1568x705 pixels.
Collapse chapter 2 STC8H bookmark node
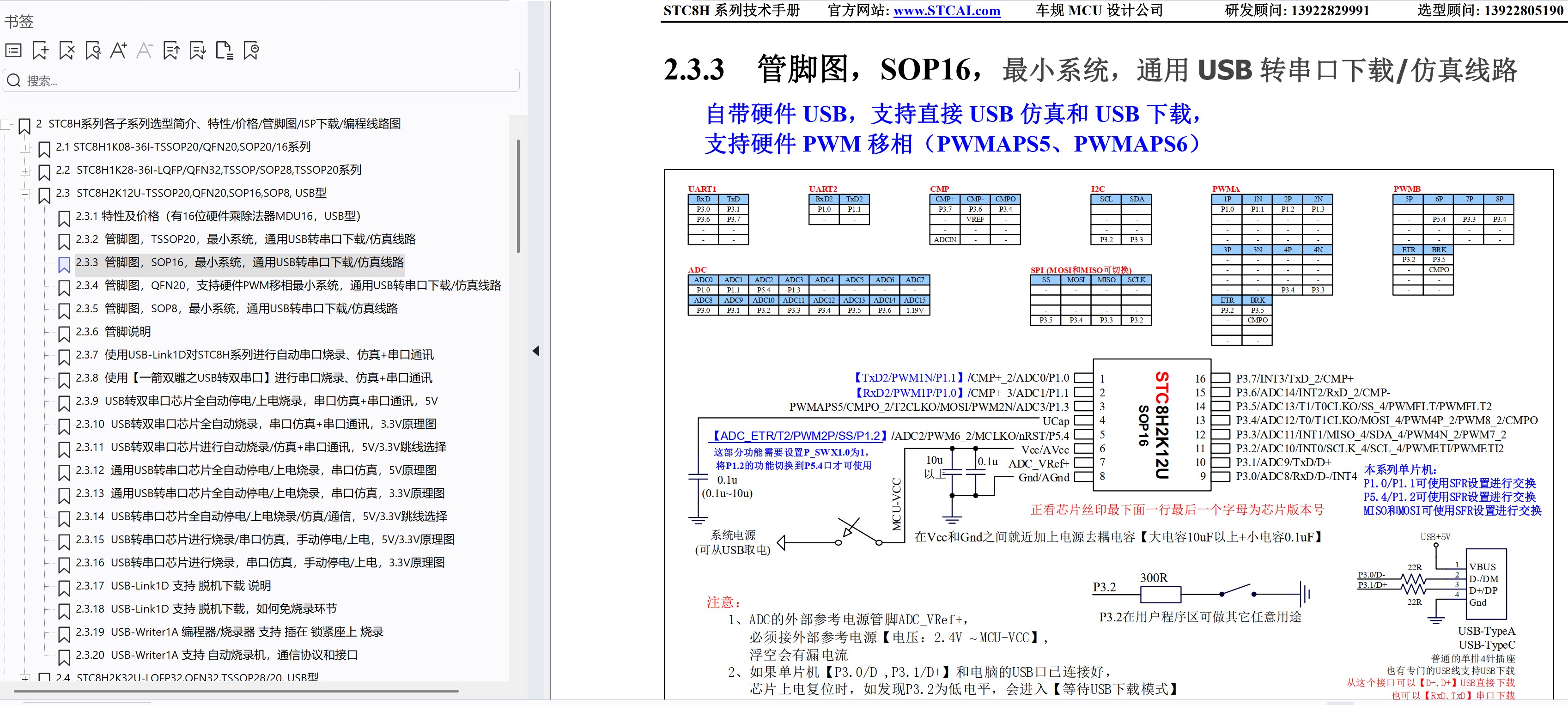coord(6,124)
